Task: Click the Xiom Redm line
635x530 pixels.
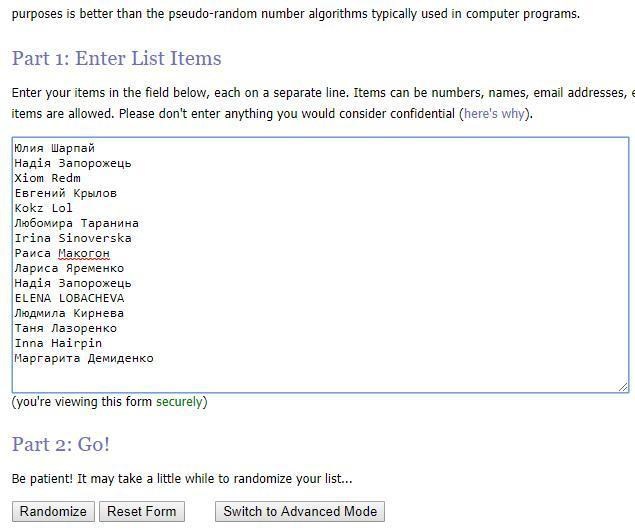Action: [47, 178]
